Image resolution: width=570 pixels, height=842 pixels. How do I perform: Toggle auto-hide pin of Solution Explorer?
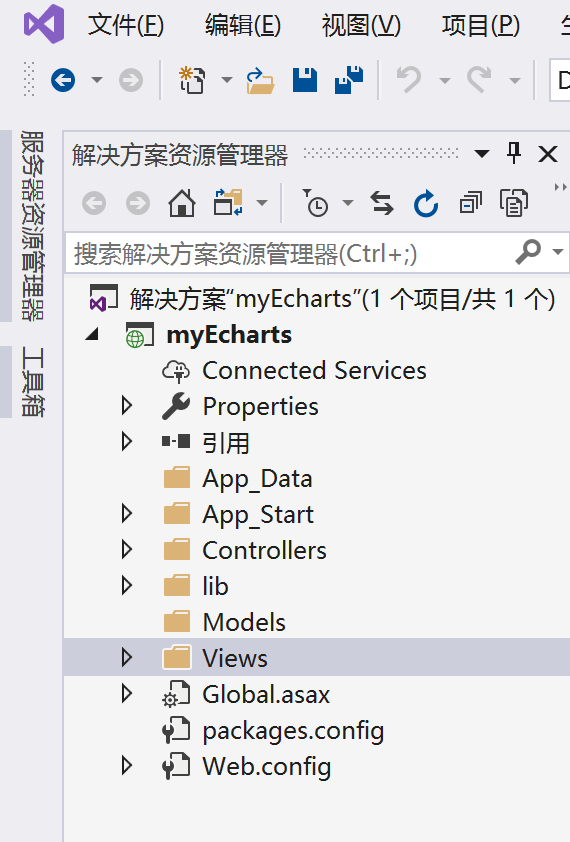(514, 154)
